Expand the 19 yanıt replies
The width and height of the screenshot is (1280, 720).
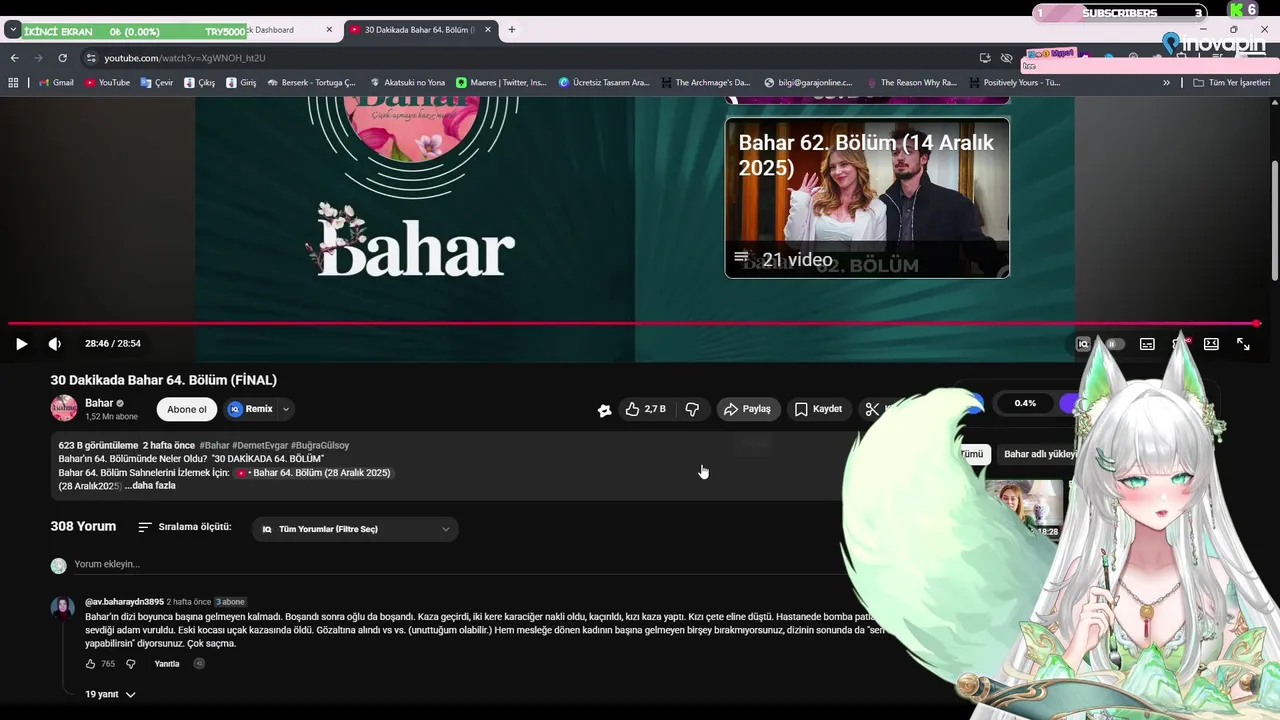(x=110, y=694)
